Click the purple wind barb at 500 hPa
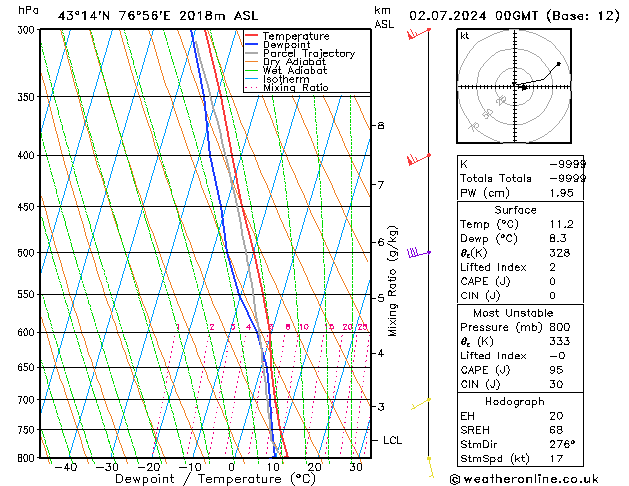Screen dimensions: 629x486 (418, 253)
